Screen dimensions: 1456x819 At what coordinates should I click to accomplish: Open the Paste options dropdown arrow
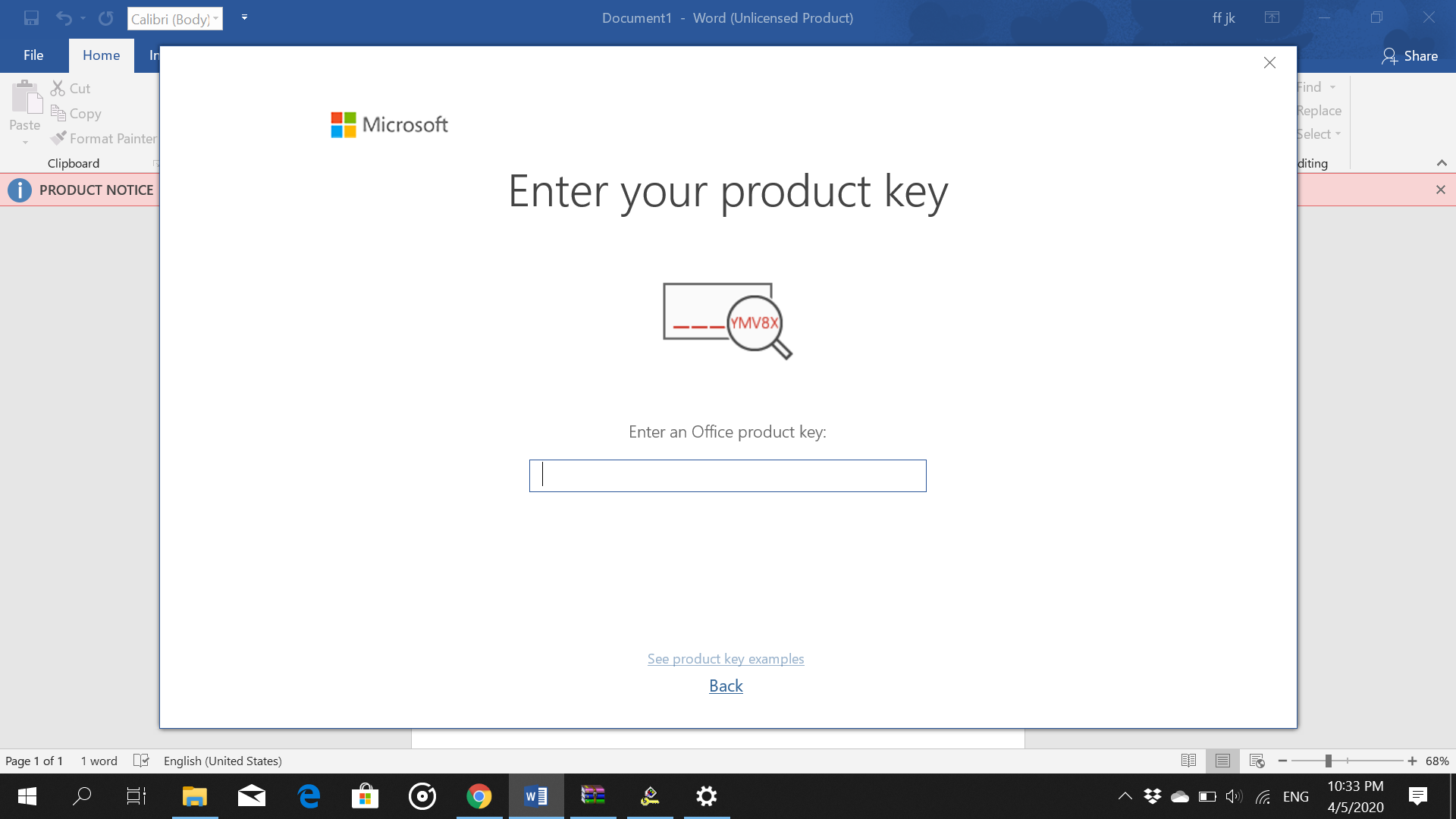coord(25,142)
